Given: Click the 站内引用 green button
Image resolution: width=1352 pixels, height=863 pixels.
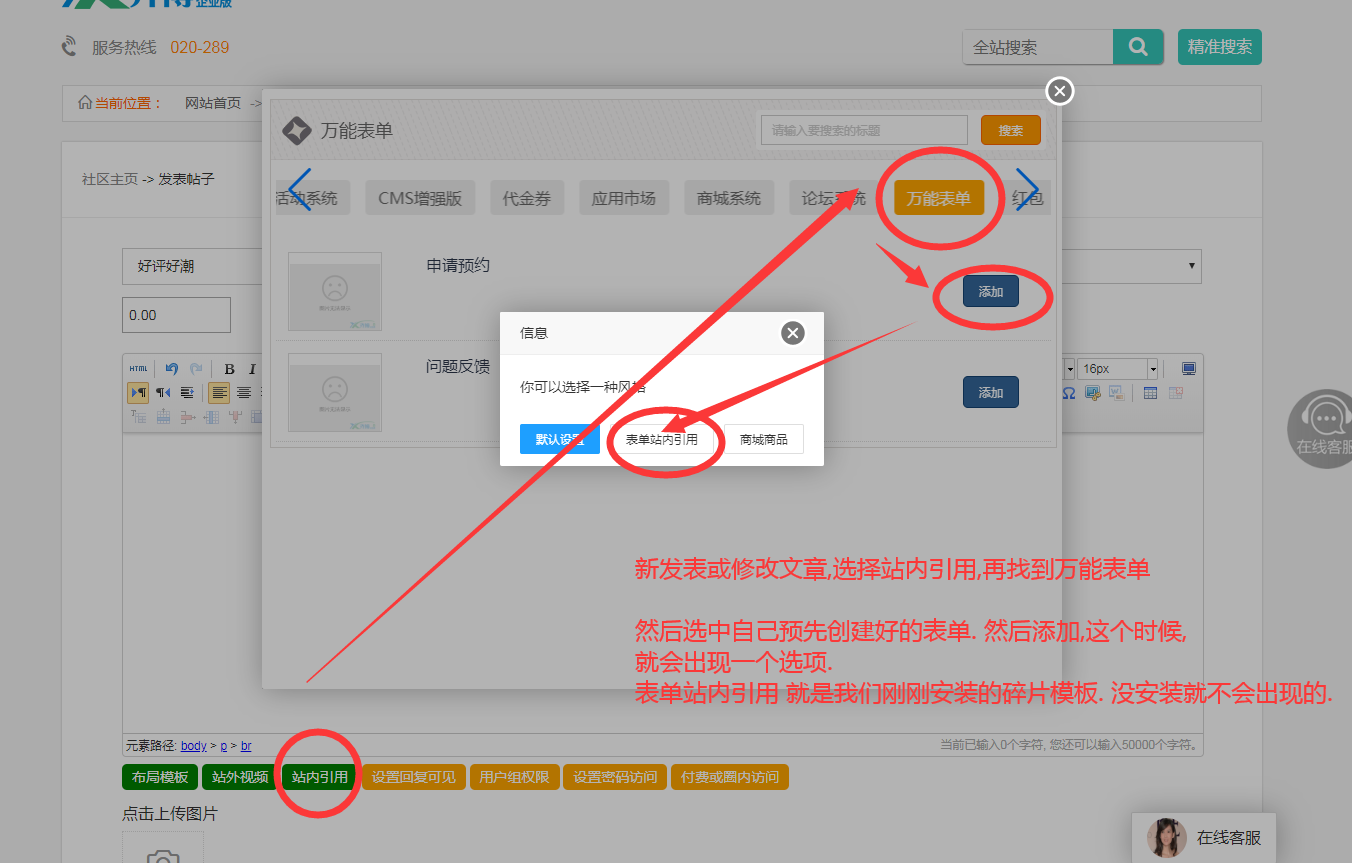Looking at the screenshot, I should point(320,777).
